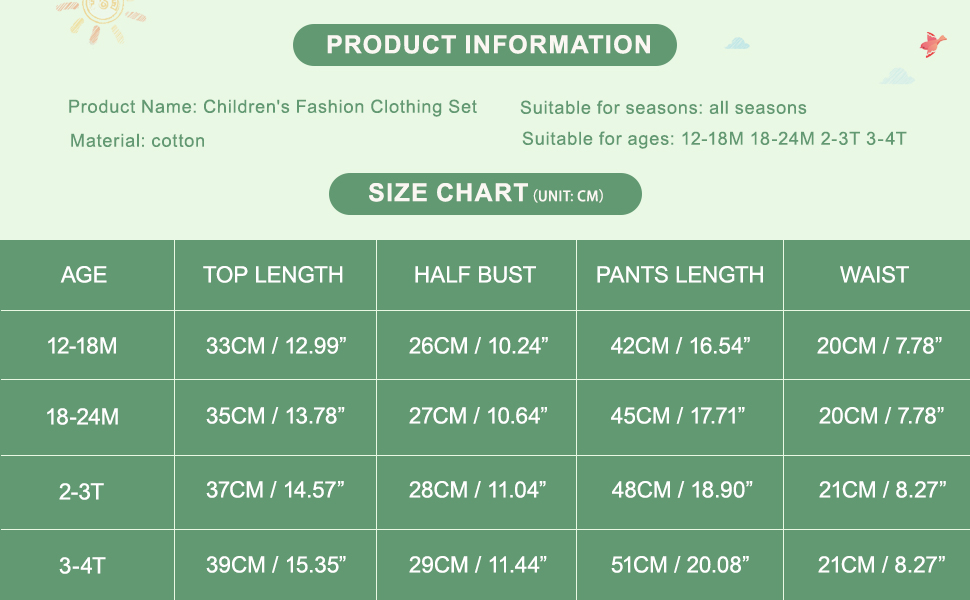Select the HALF BUST column header
The width and height of the screenshot is (970, 600).
pos(475,275)
